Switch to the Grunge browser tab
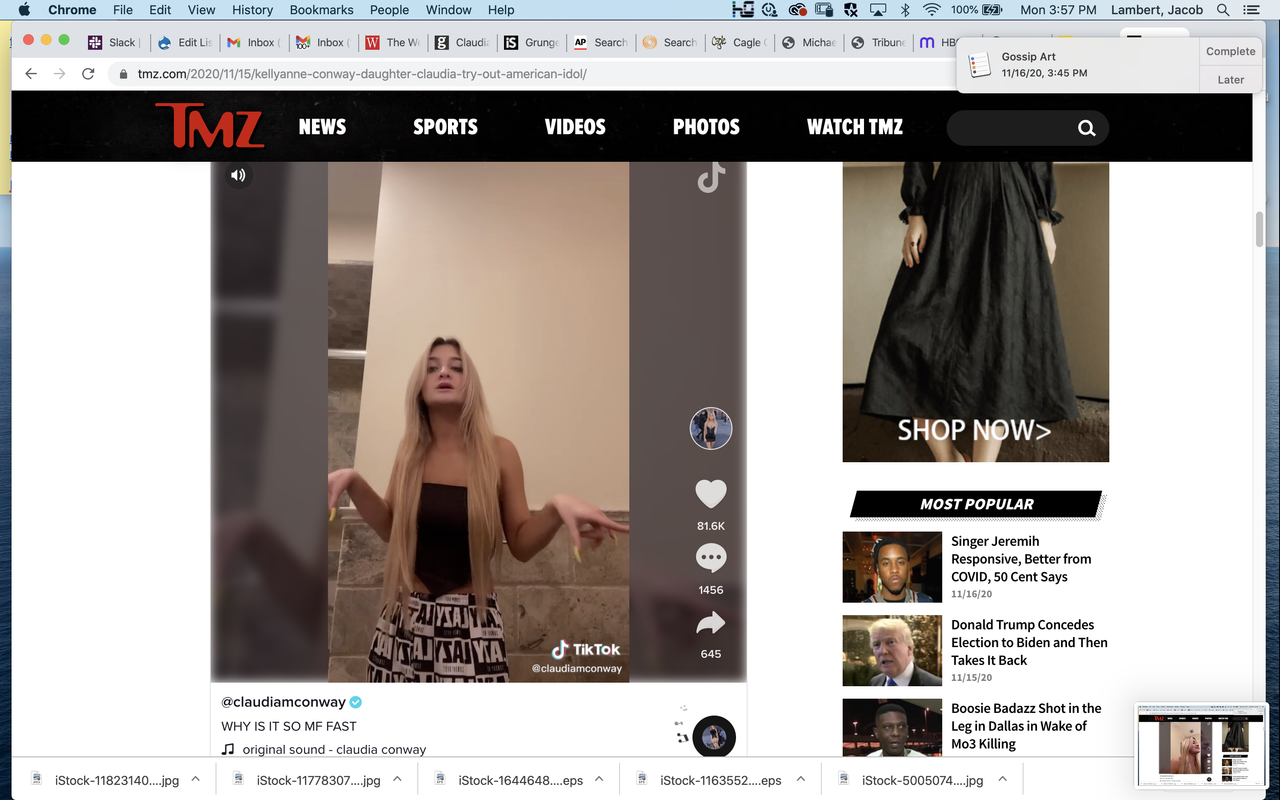 531,42
